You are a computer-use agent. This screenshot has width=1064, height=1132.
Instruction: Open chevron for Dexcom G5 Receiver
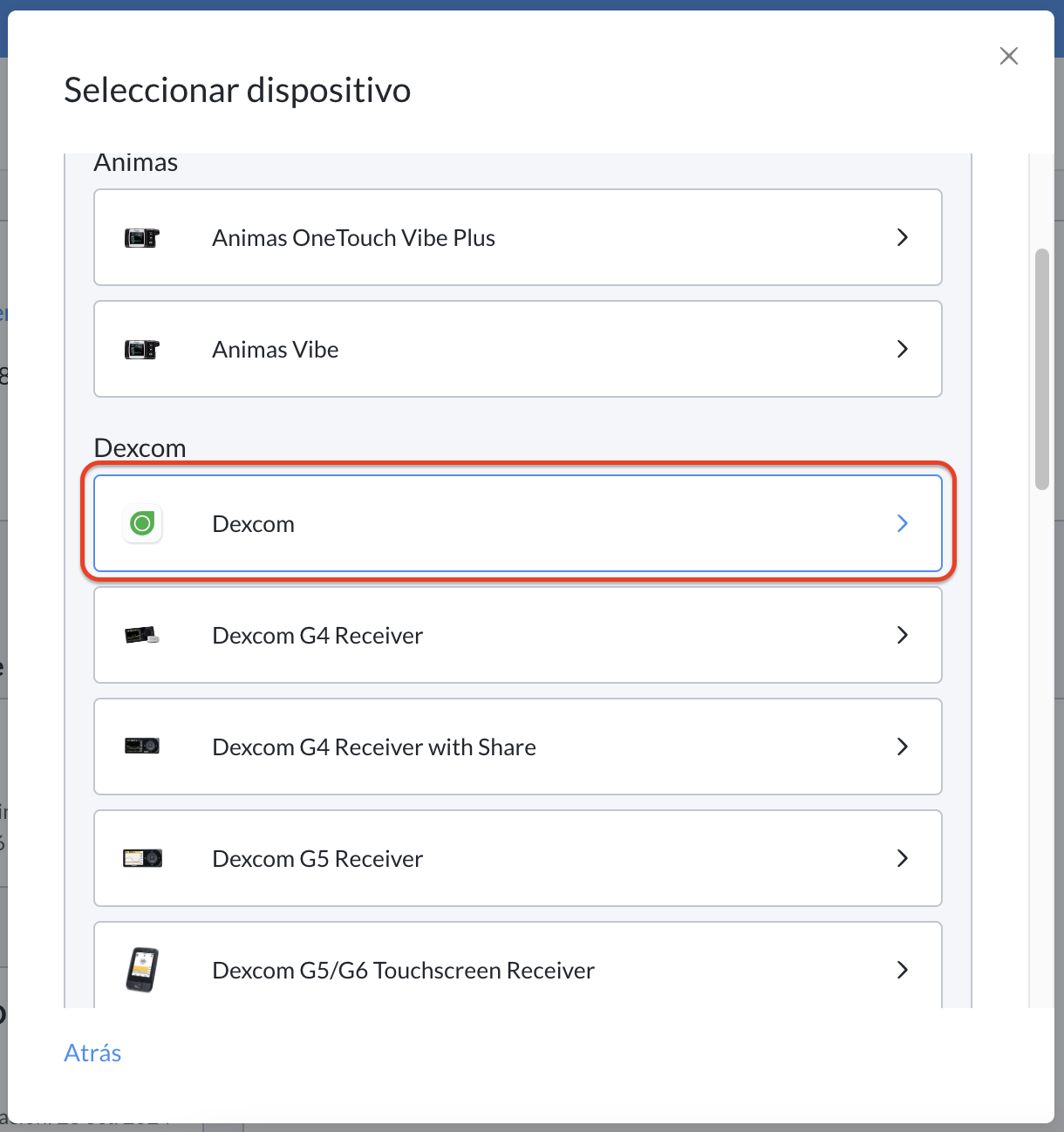903,858
